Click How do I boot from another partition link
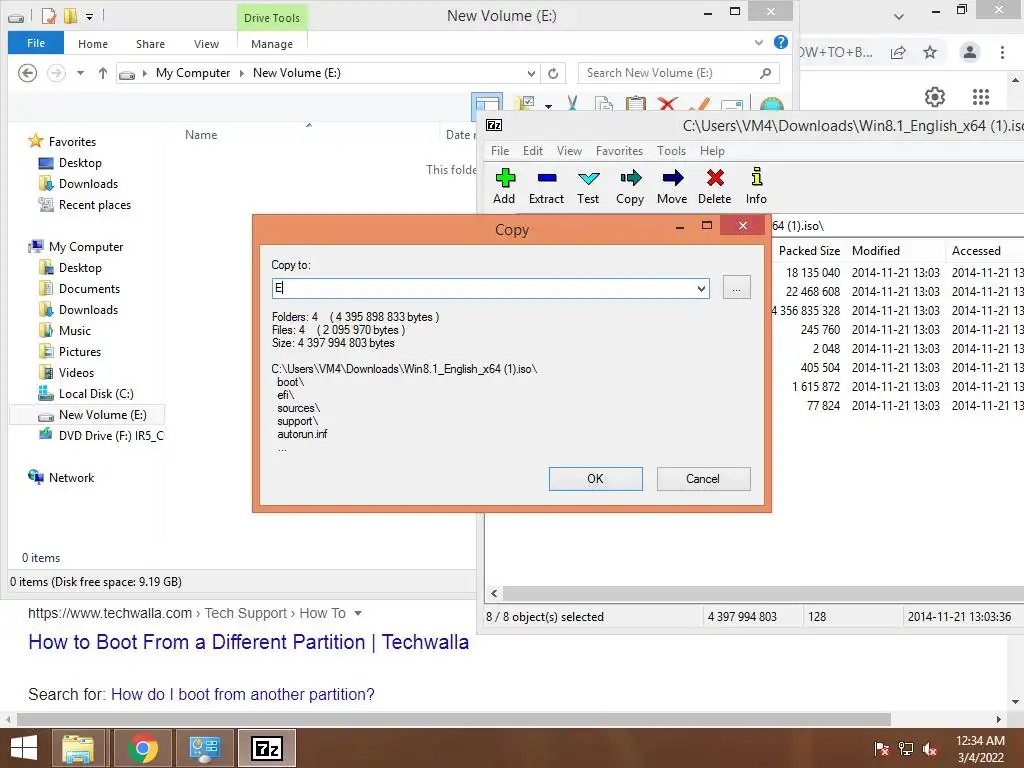This screenshot has height=768, width=1024. click(242, 694)
